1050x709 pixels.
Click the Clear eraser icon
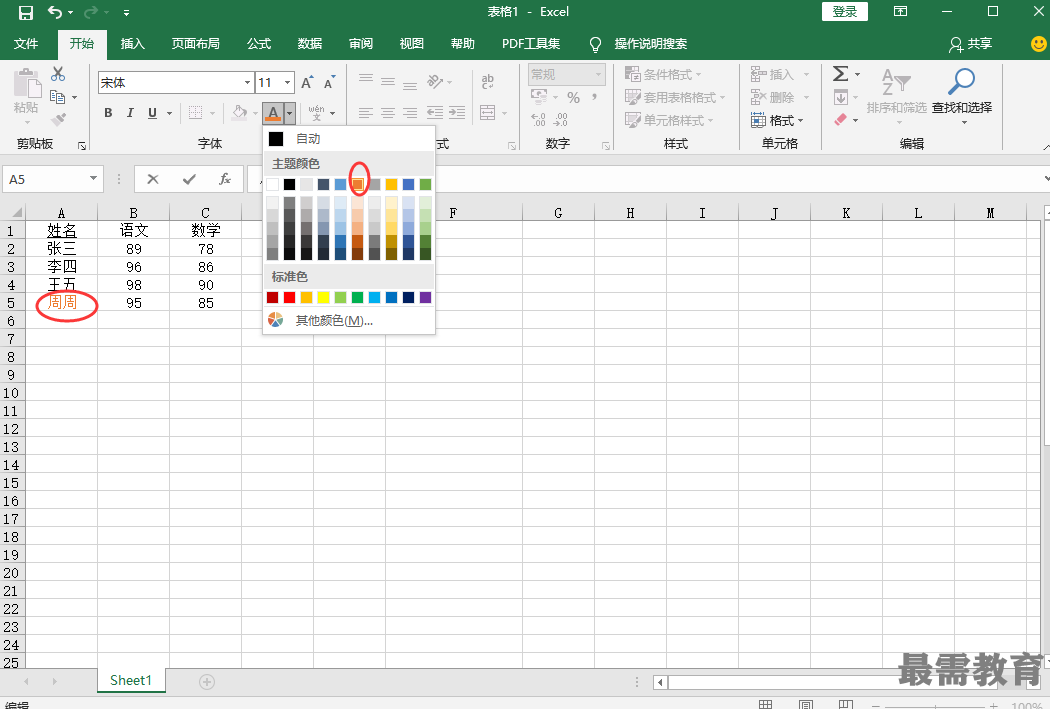point(840,120)
